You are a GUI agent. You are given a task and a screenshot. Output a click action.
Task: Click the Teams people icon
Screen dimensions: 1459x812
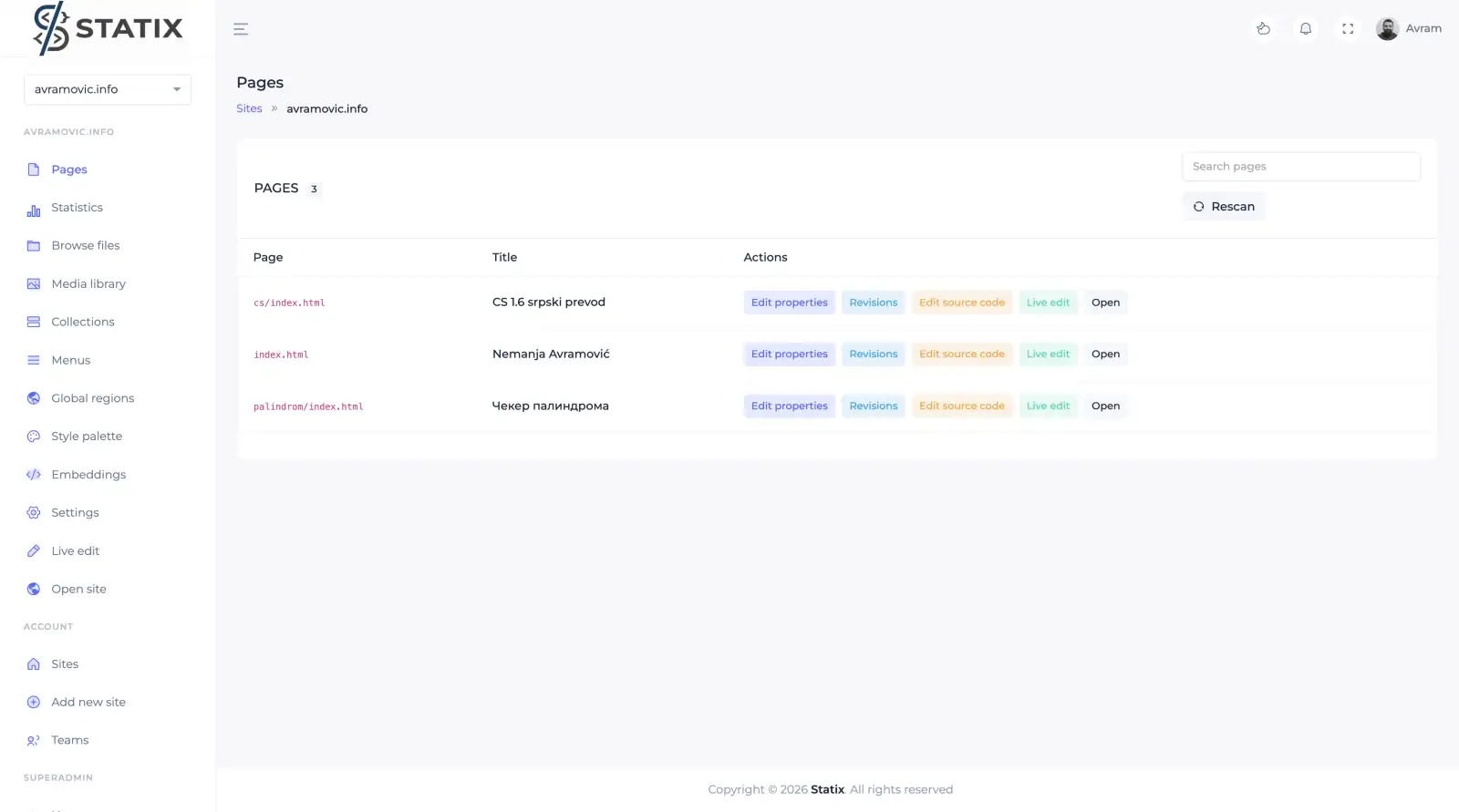[x=34, y=741]
